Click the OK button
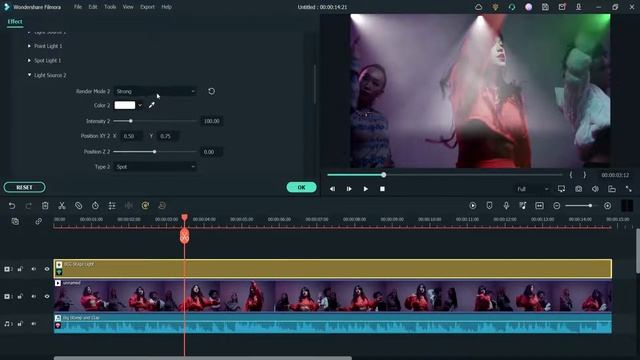This screenshot has width=640, height=360. [x=301, y=187]
